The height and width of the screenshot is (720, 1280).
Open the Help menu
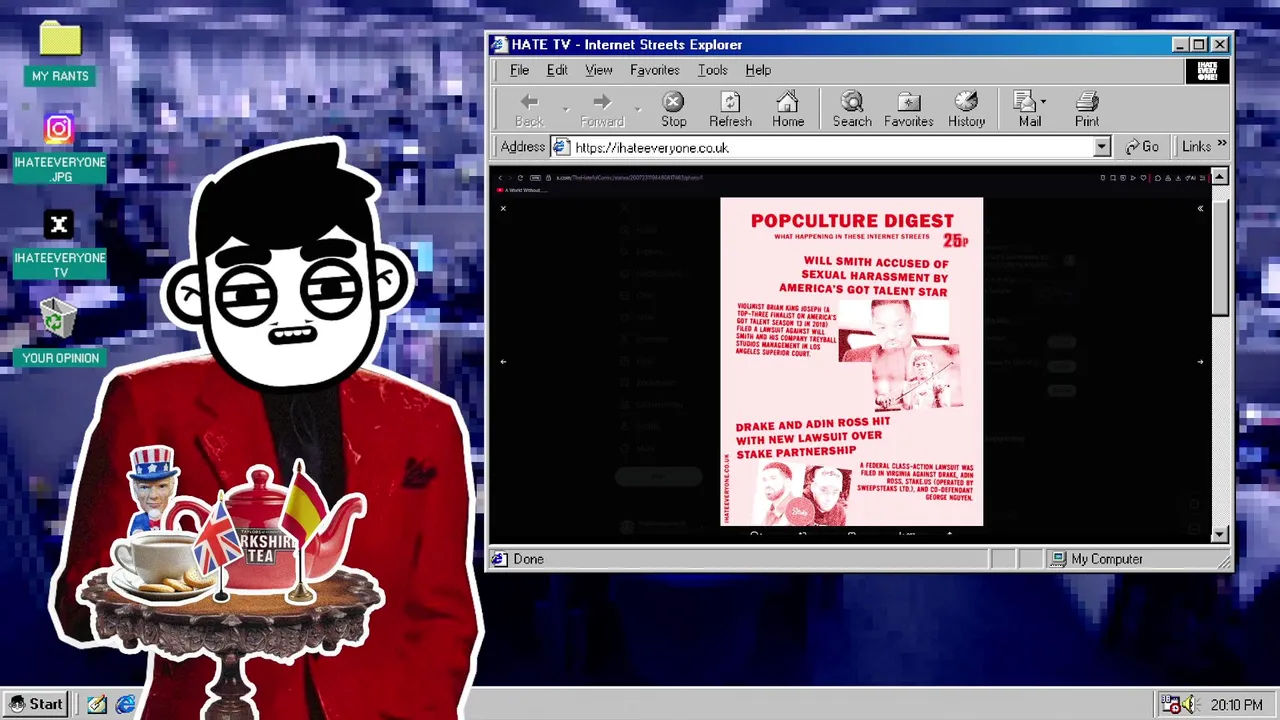(x=758, y=70)
